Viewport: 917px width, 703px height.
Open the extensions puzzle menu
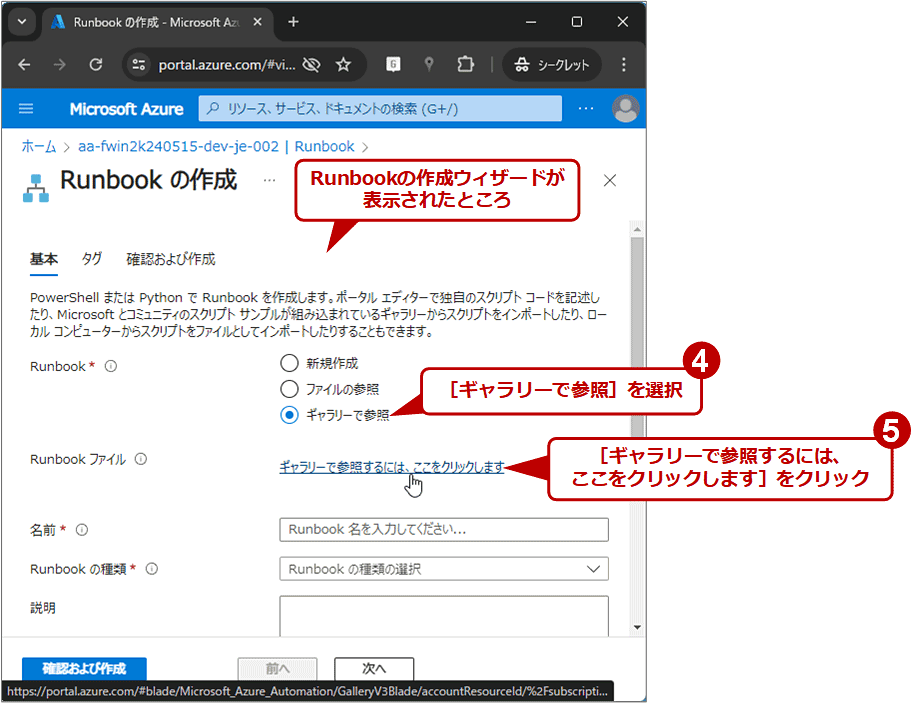(x=465, y=64)
